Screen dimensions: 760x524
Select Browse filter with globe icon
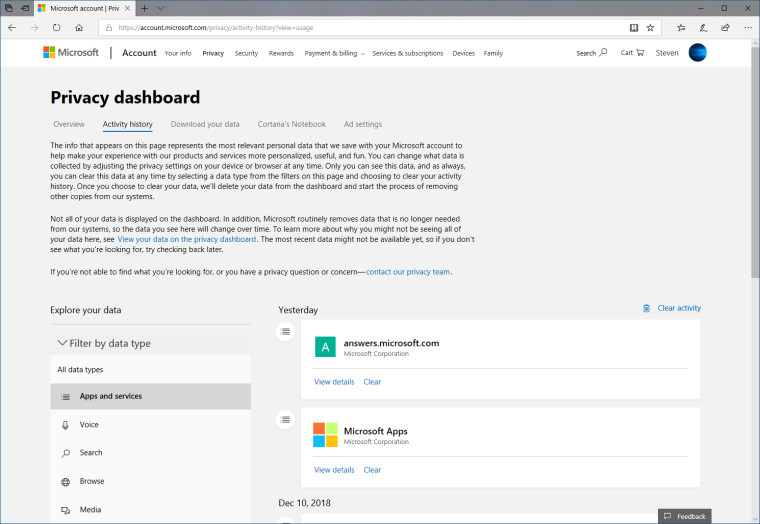pyautogui.click(x=151, y=481)
